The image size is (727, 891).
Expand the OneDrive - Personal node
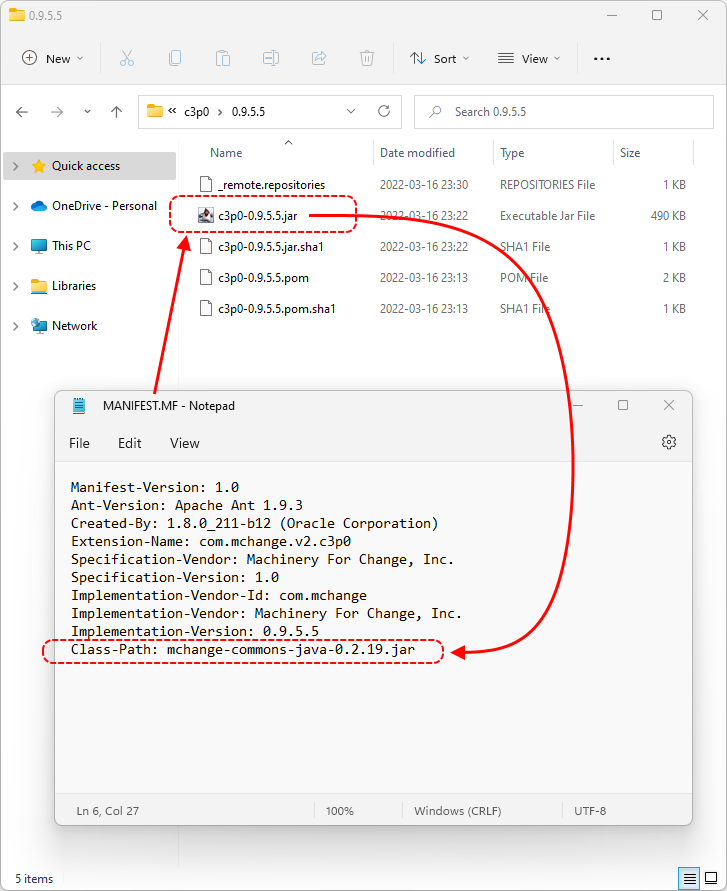(x=15, y=206)
